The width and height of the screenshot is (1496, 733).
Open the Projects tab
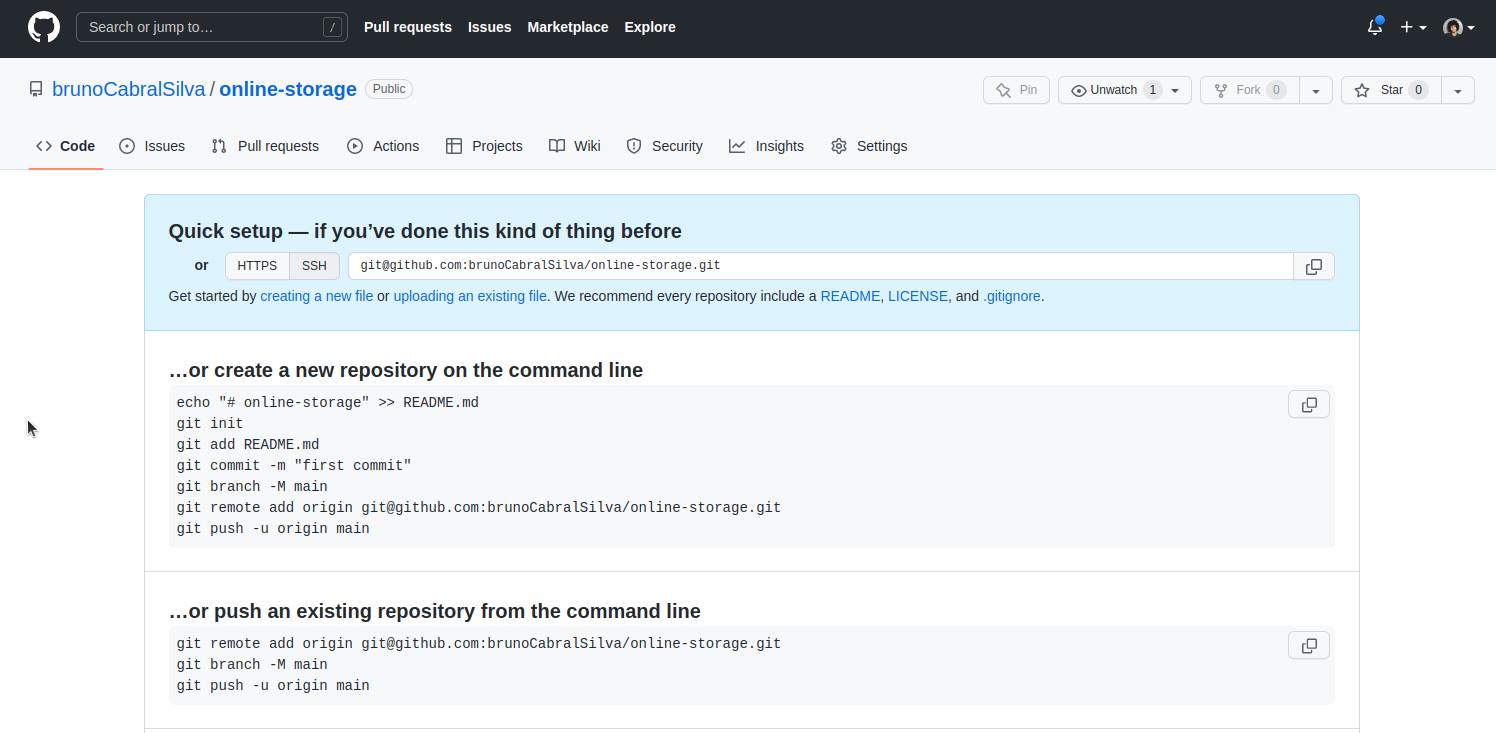pyautogui.click(x=484, y=146)
